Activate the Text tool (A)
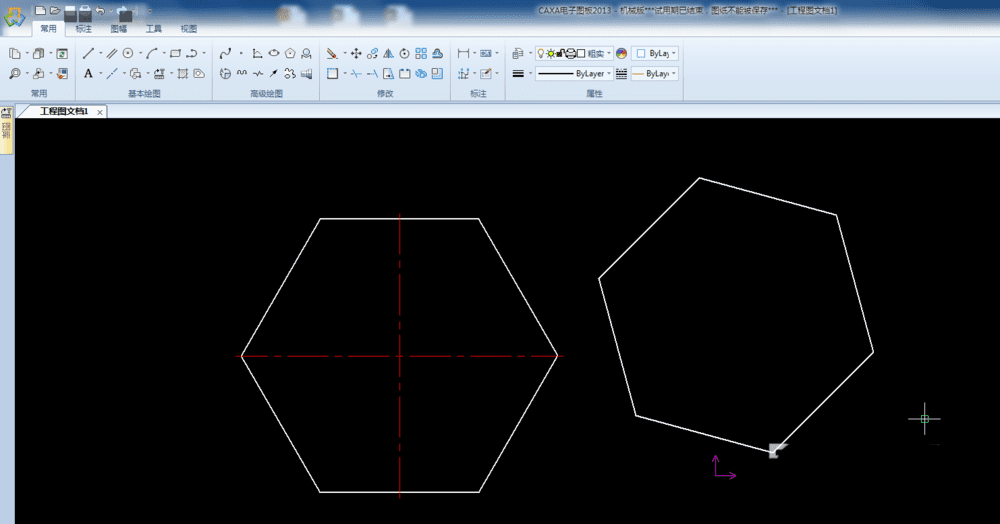This screenshot has height=524, width=1000. point(88,73)
